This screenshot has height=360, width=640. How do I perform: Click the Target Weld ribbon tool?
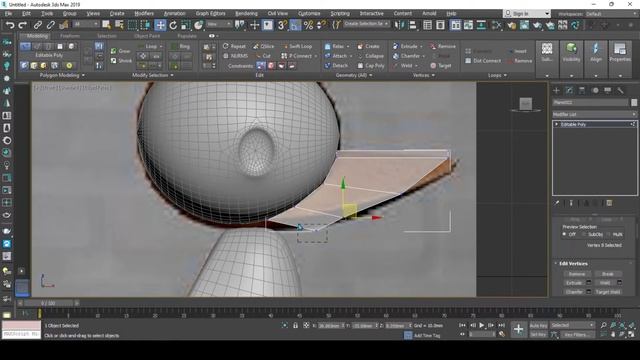pyautogui.click(x=441, y=65)
